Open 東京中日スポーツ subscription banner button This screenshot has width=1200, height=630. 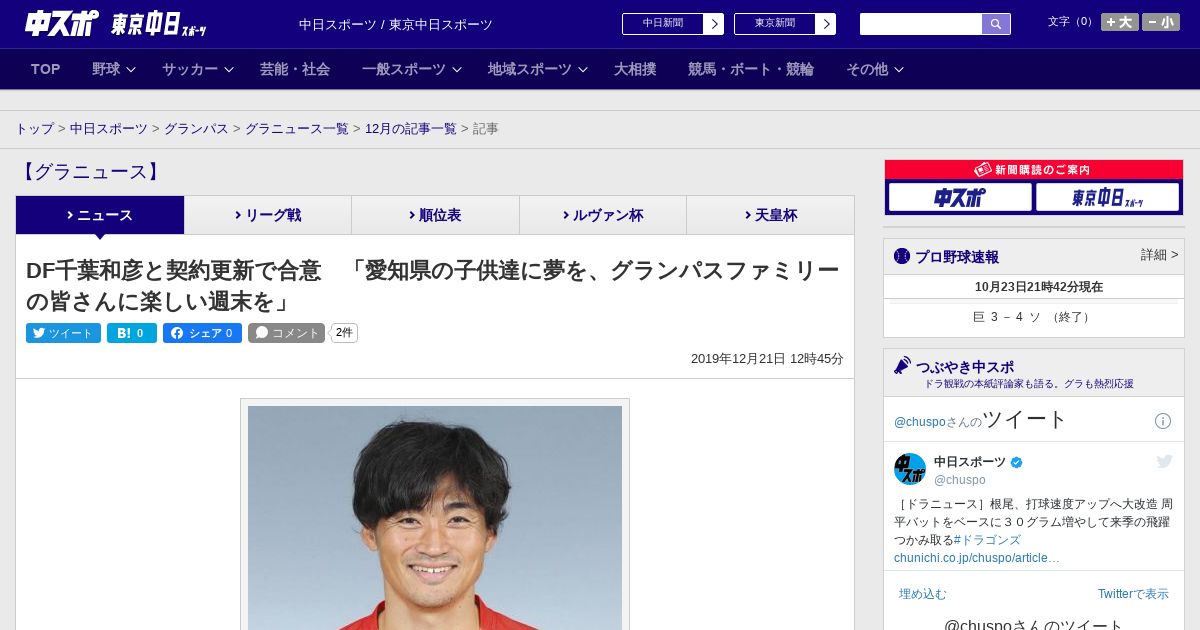coord(1107,197)
